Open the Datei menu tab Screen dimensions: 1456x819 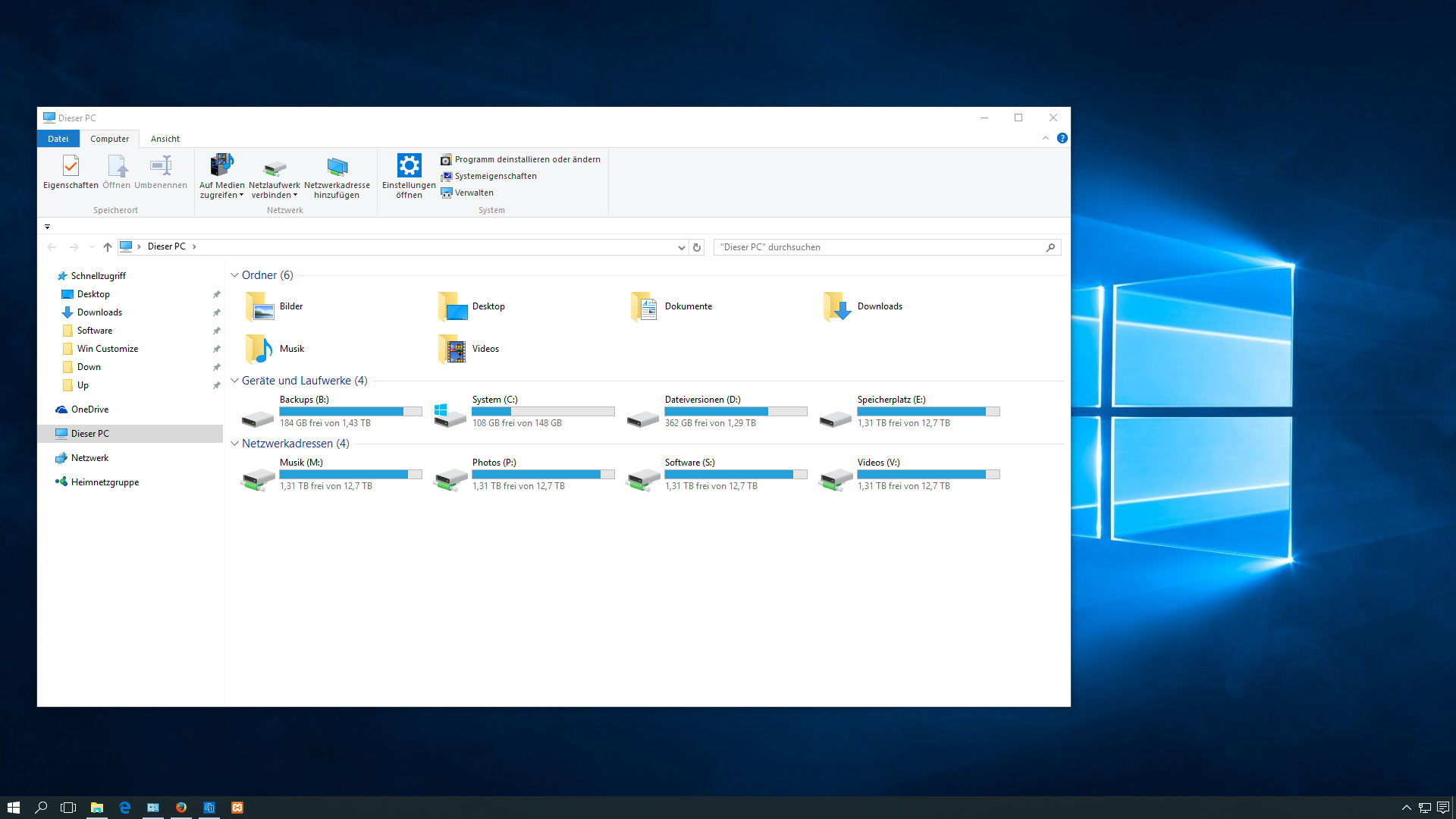(x=58, y=139)
